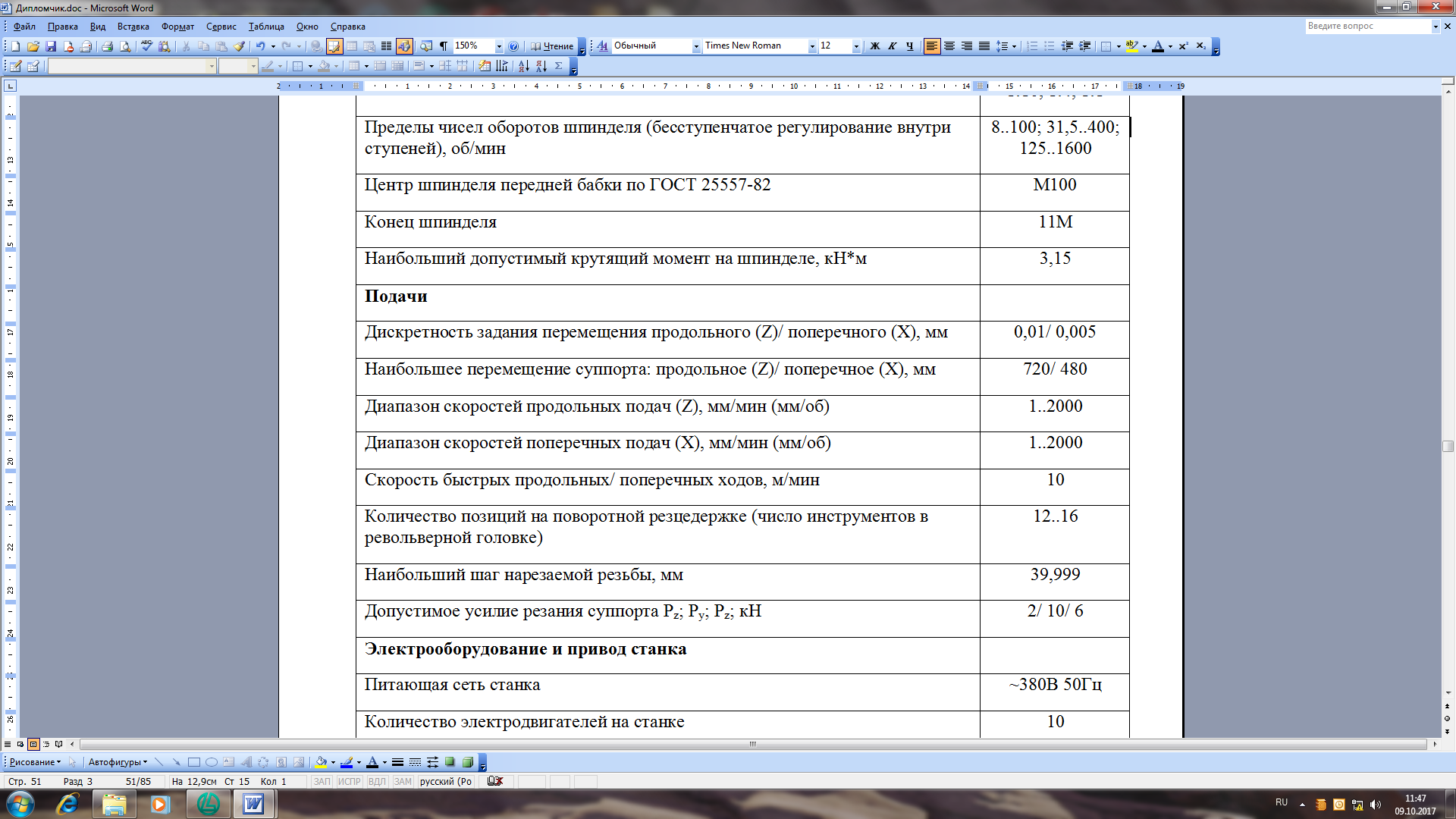Click the Чтение reading mode button
Screen dimensions: 1456x819
(x=552, y=46)
